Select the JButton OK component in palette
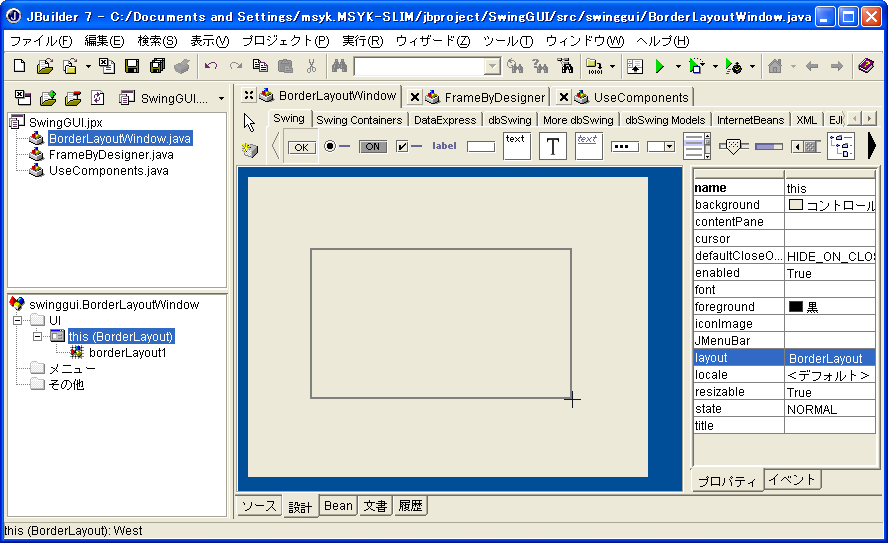This screenshot has width=888, height=543. coord(301,147)
